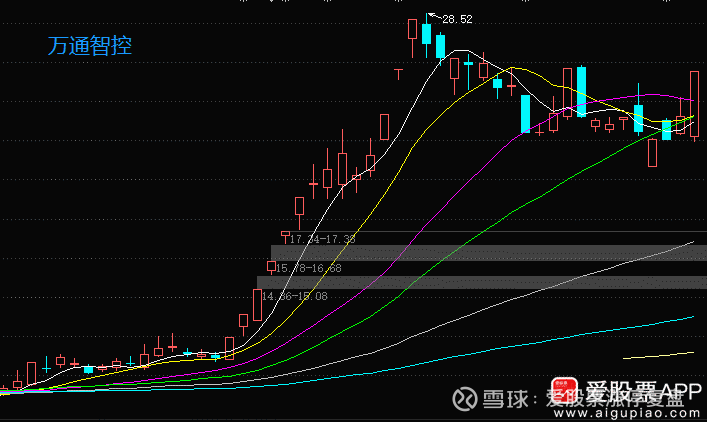The width and height of the screenshot is (707, 422).
Task: Select the short yellow line segment at bottom right
Action: tap(658, 355)
